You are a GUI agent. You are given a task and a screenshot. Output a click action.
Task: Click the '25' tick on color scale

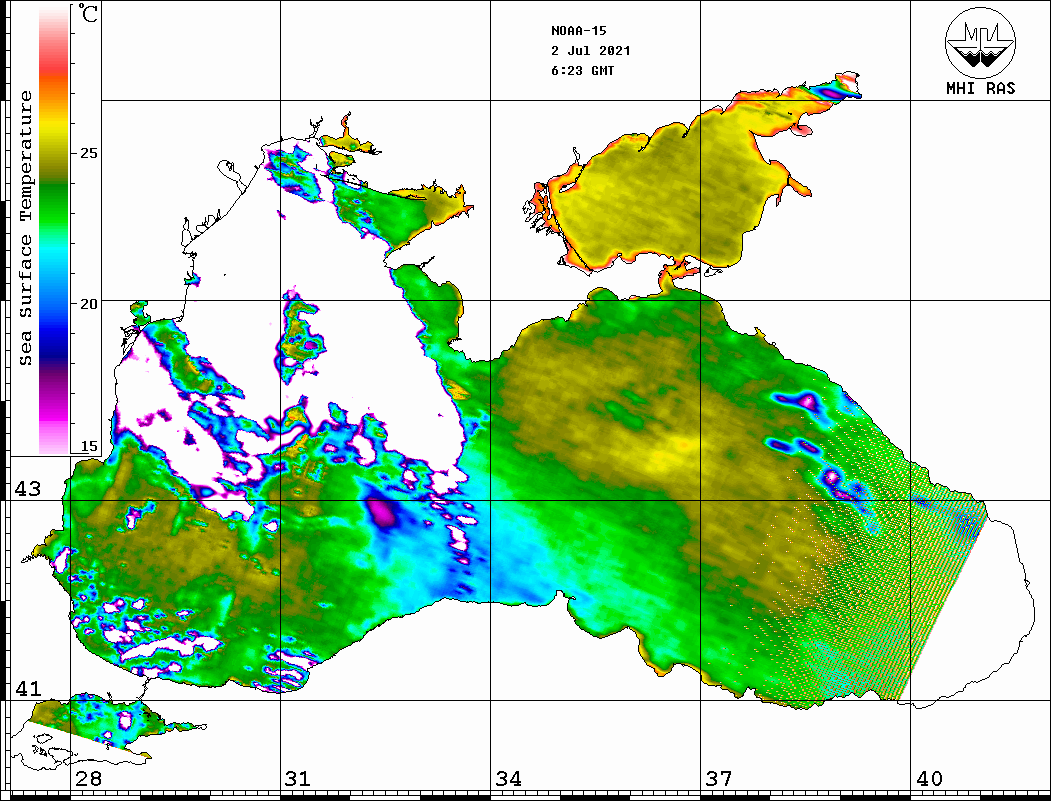(88, 153)
